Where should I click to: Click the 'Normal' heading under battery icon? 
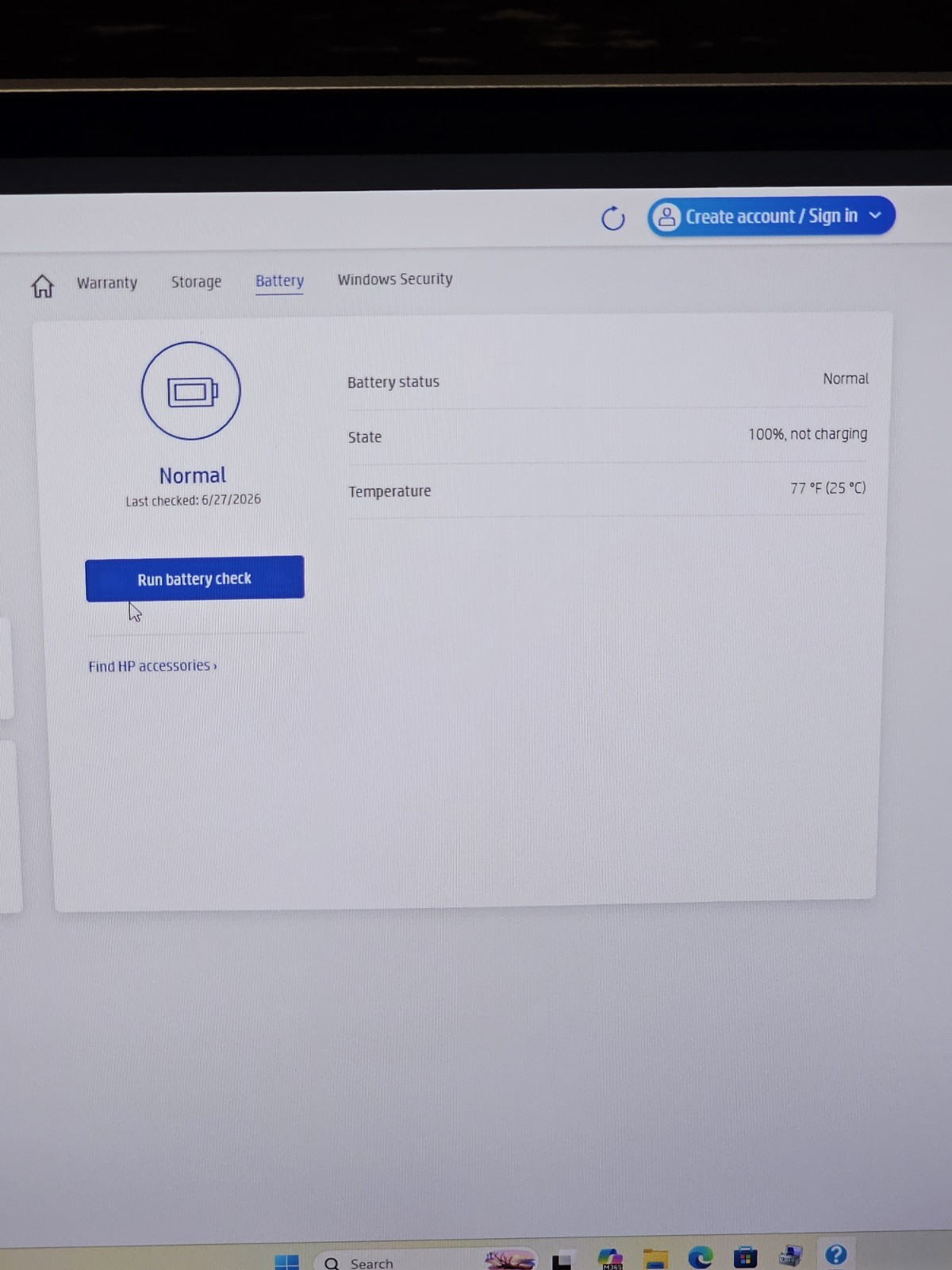pyautogui.click(x=192, y=475)
